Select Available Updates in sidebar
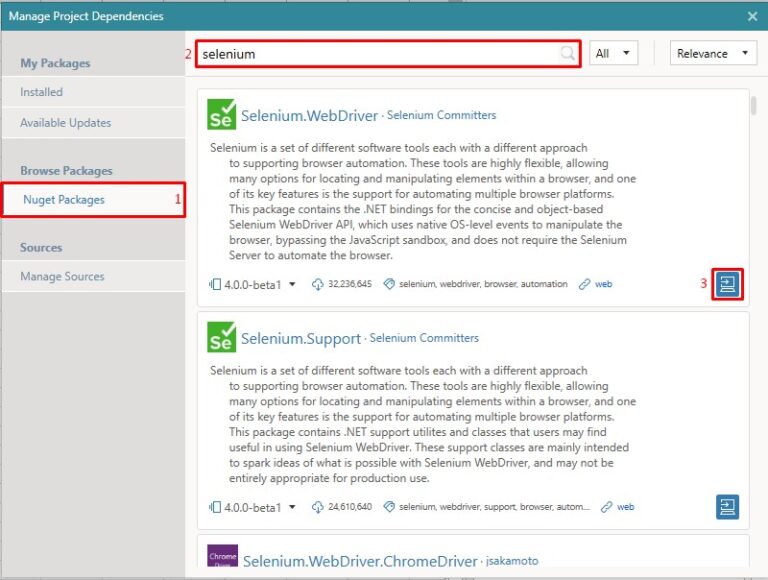The width and height of the screenshot is (768, 580). click(x=93, y=122)
